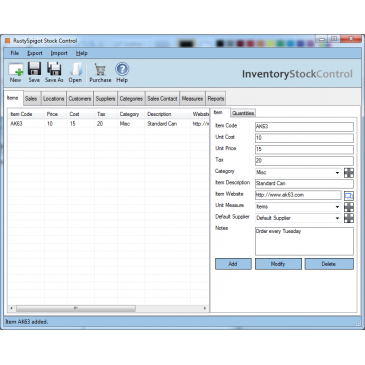
Task: Click the Item Website input field
Action: (x=298, y=195)
